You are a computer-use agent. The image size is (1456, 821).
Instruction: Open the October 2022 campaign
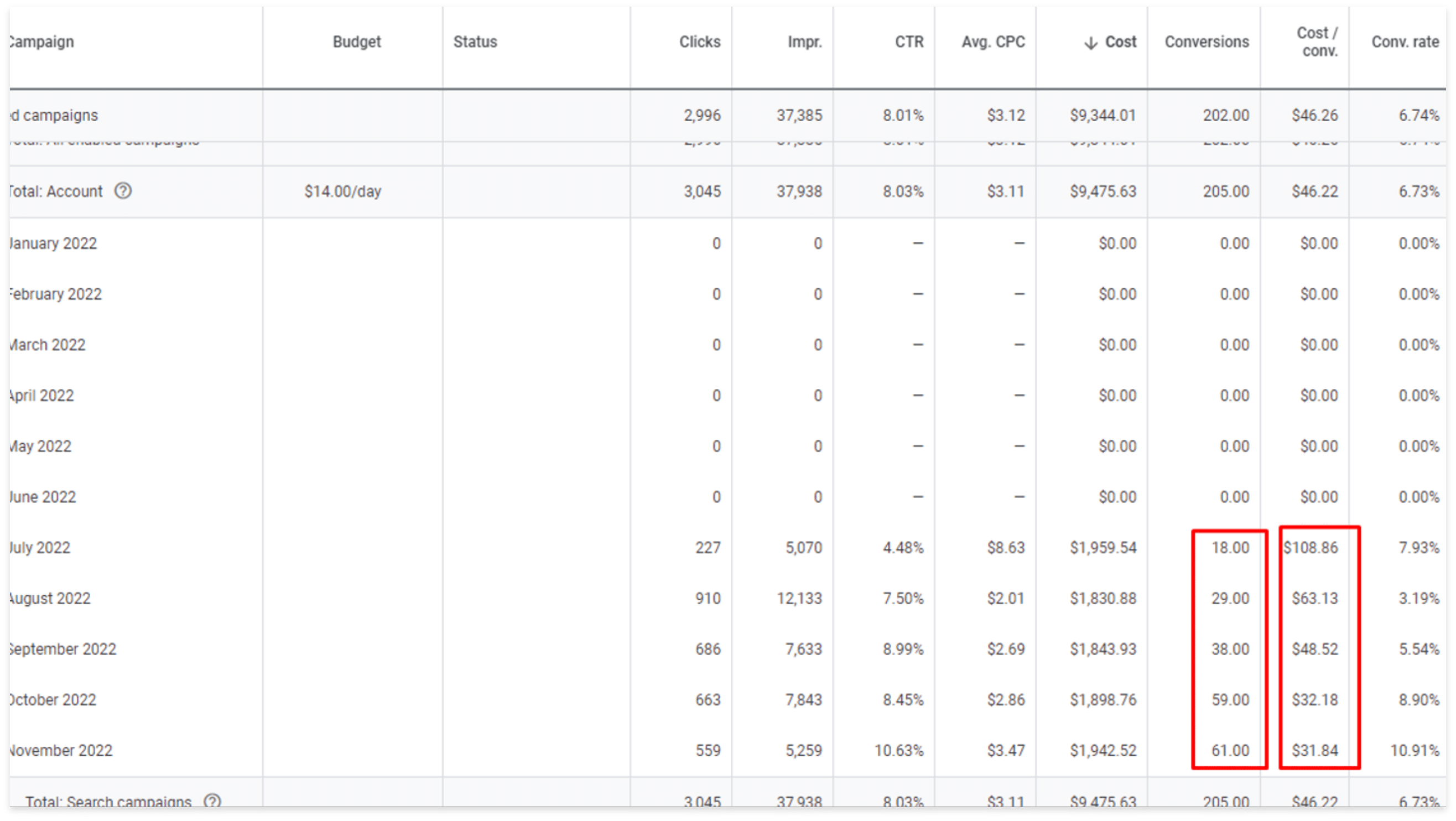(53, 699)
